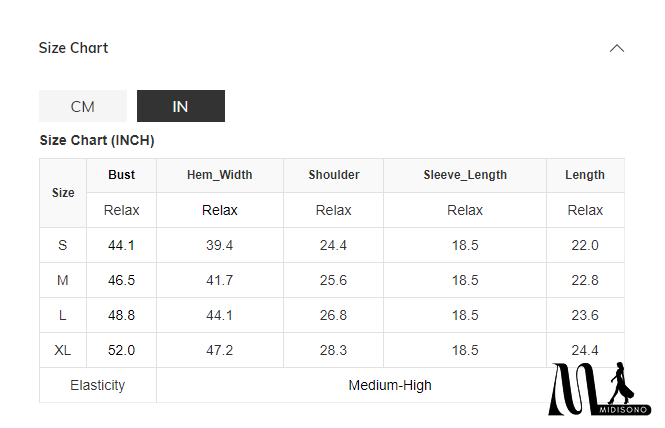Select the L size row label

[x=63, y=316]
